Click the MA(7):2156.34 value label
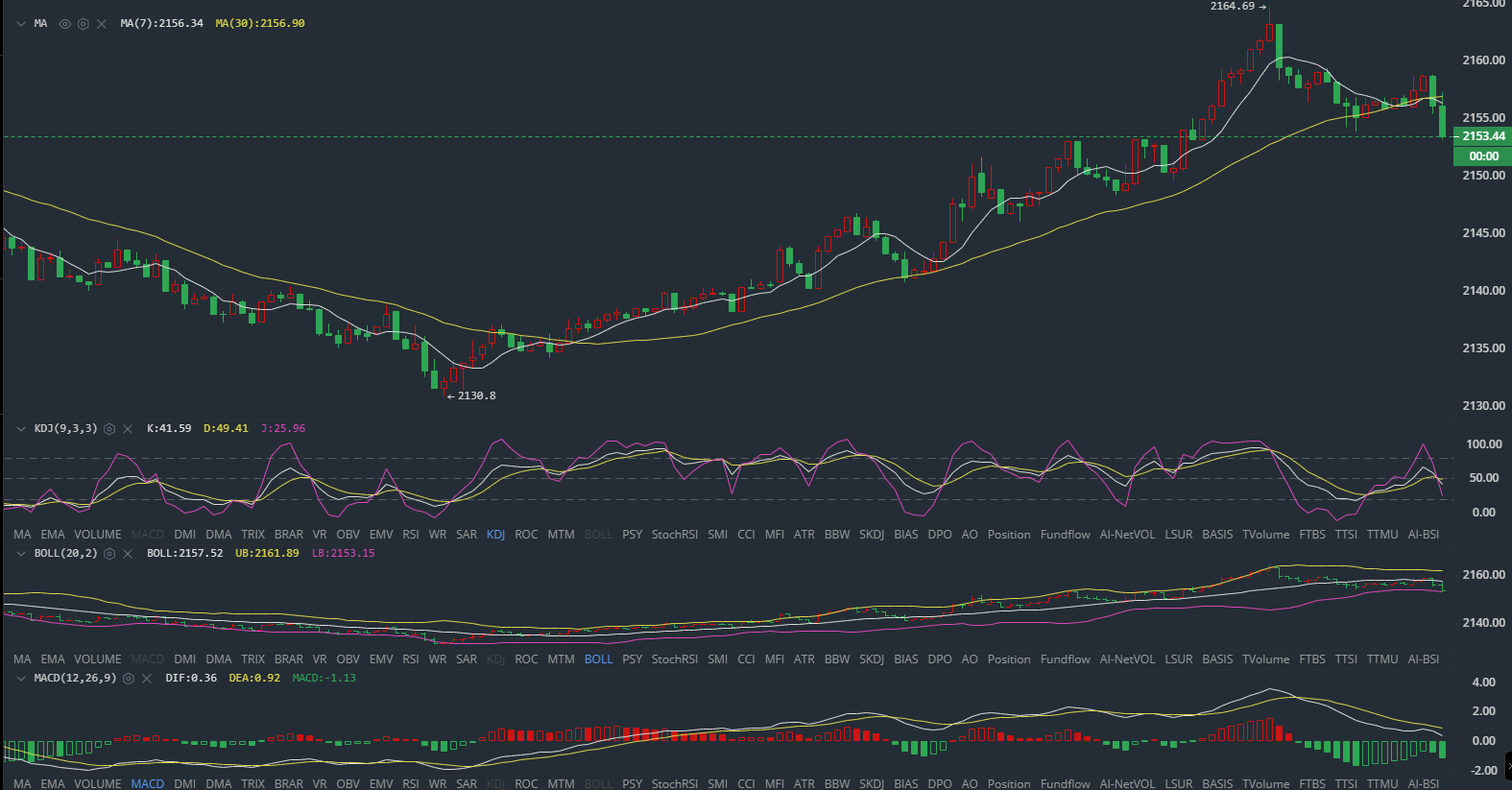 click(x=162, y=23)
